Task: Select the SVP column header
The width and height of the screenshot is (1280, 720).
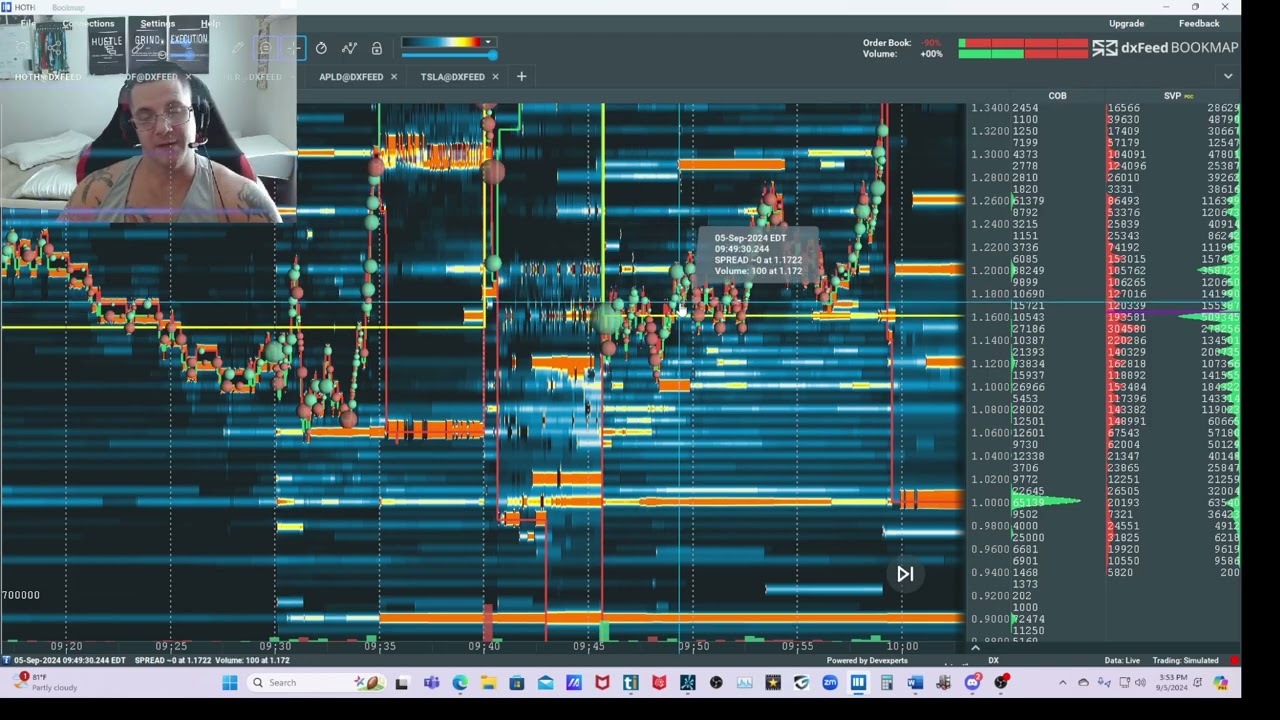Action: tap(1173, 96)
